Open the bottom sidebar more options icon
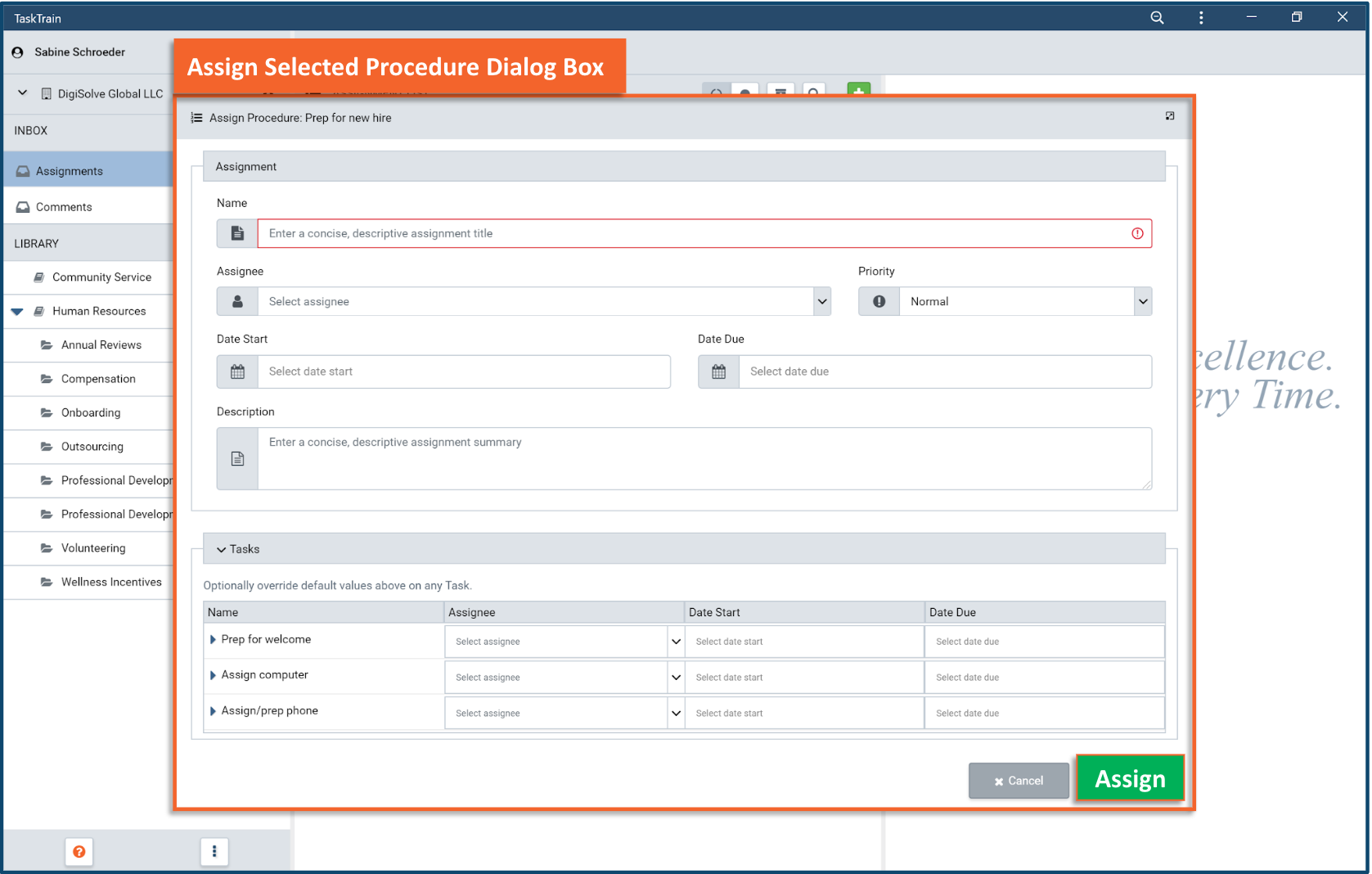The width and height of the screenshot is (1372, 874). (214, 851)
